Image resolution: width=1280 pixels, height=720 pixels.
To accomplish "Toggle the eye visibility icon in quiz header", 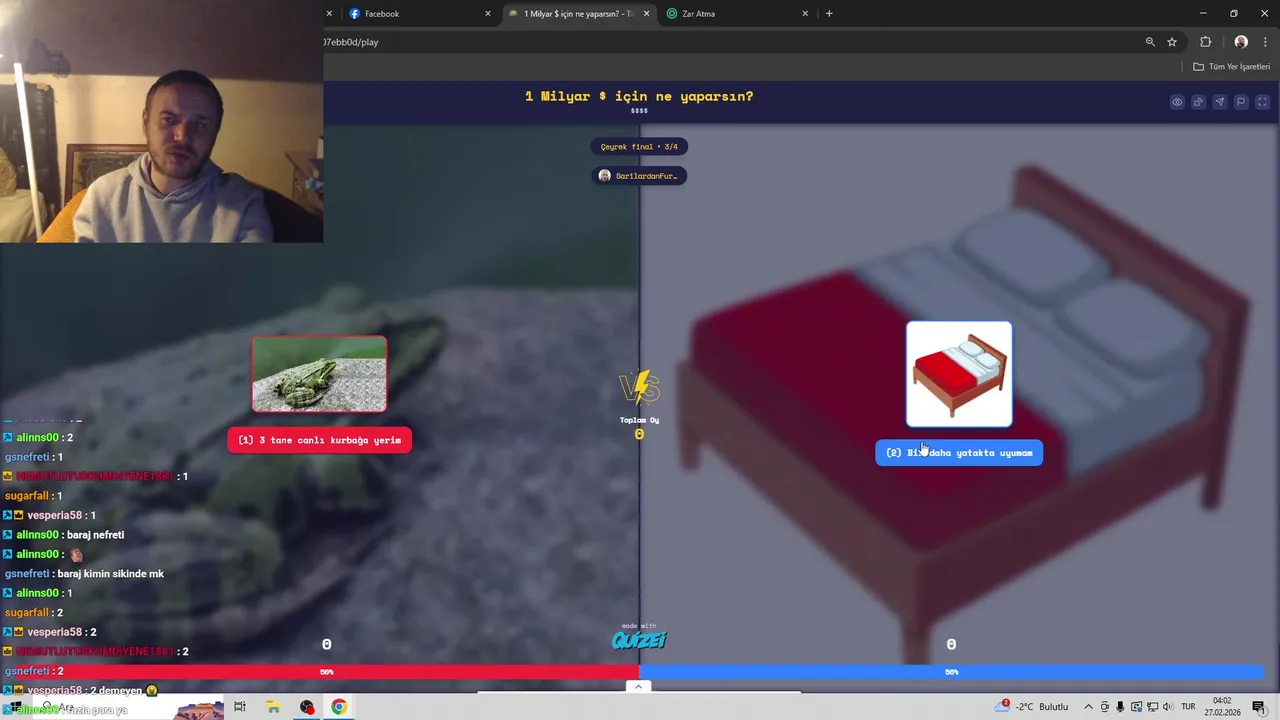I will click(1177, 102).
